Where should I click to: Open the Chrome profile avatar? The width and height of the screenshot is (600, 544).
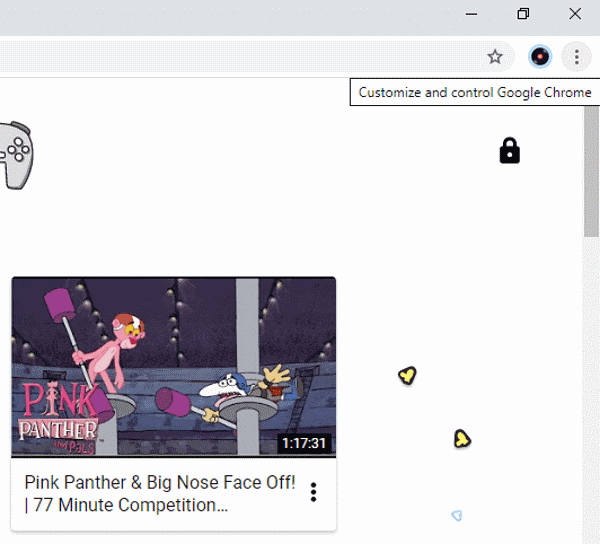click(540, 57)
